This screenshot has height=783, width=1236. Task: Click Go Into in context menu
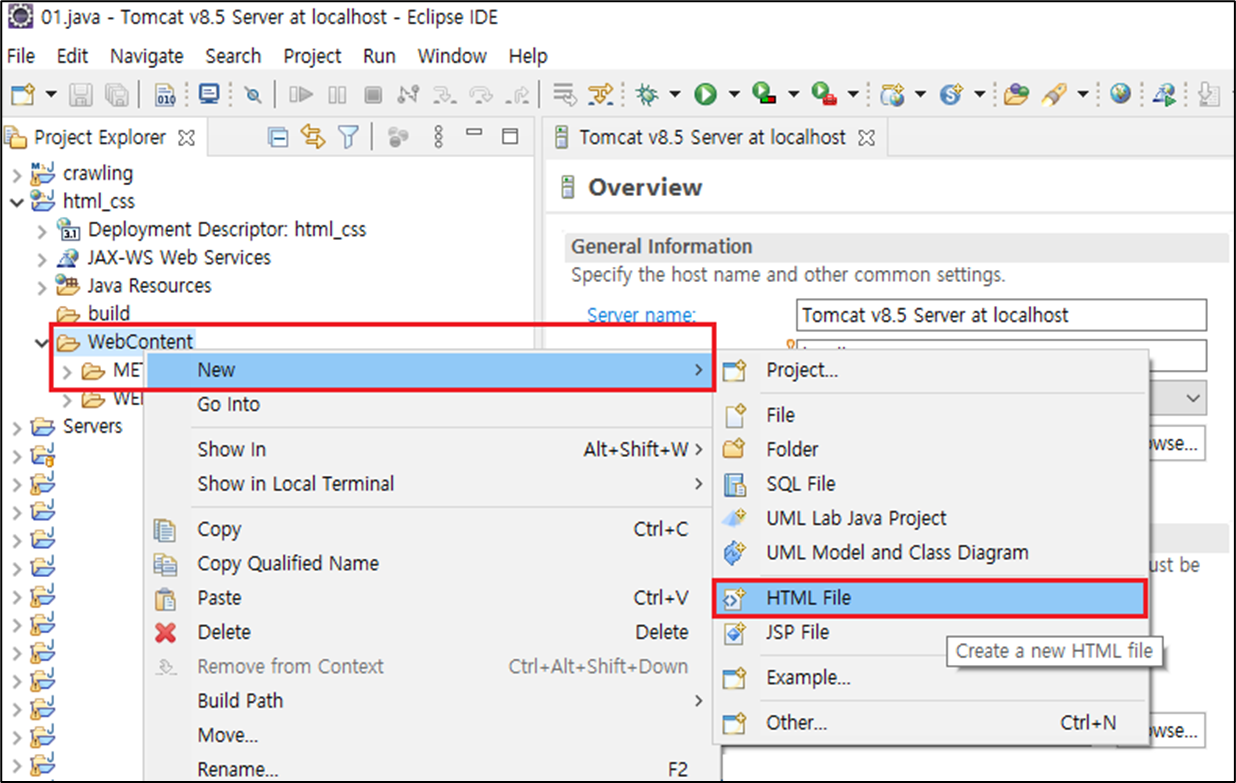tap(428, 405)
